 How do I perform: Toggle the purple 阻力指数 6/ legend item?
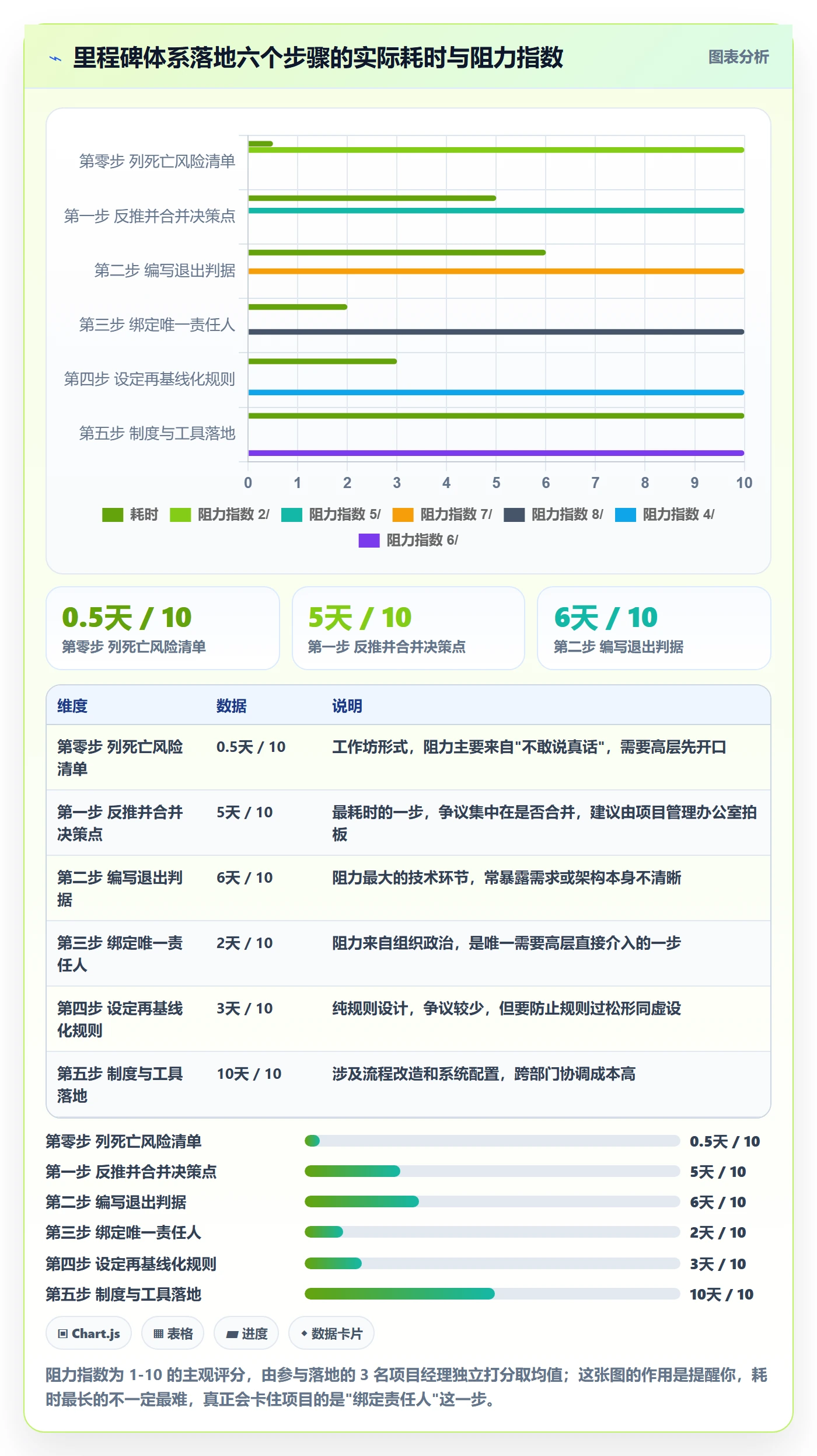408,540
